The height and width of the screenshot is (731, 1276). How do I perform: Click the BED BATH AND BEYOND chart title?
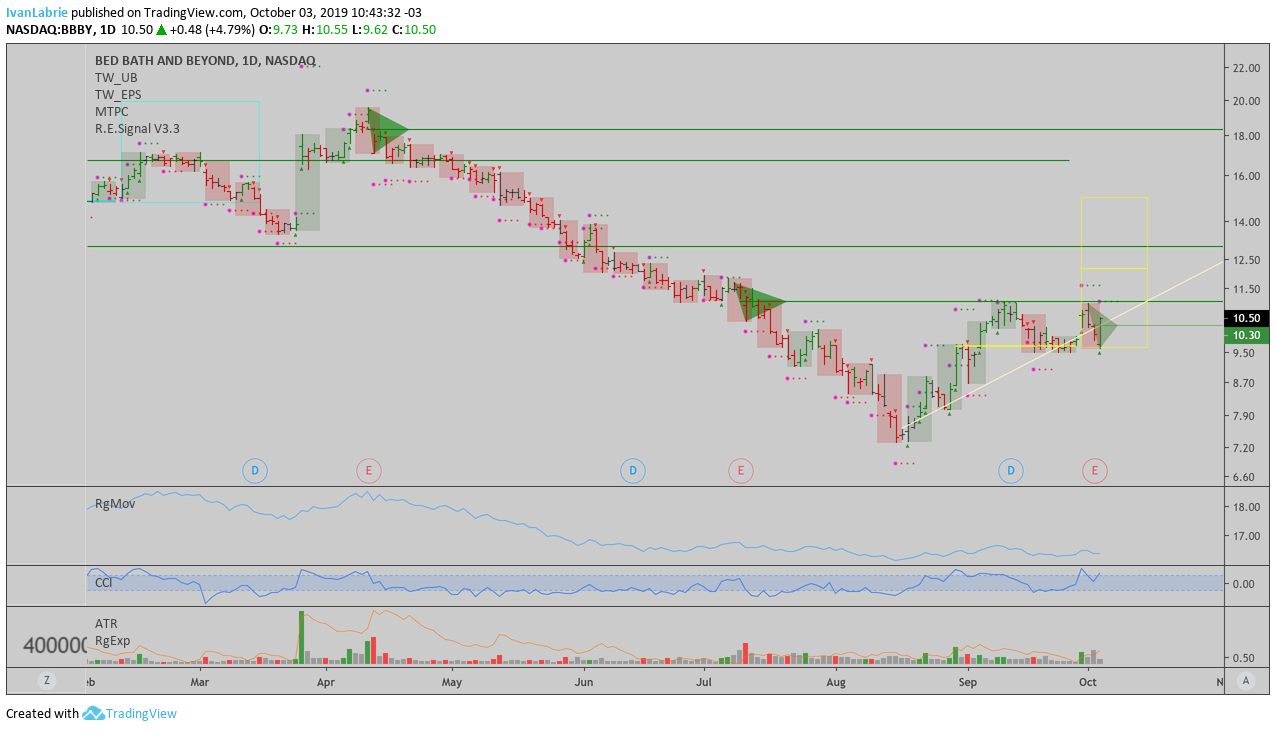point(205,60)
